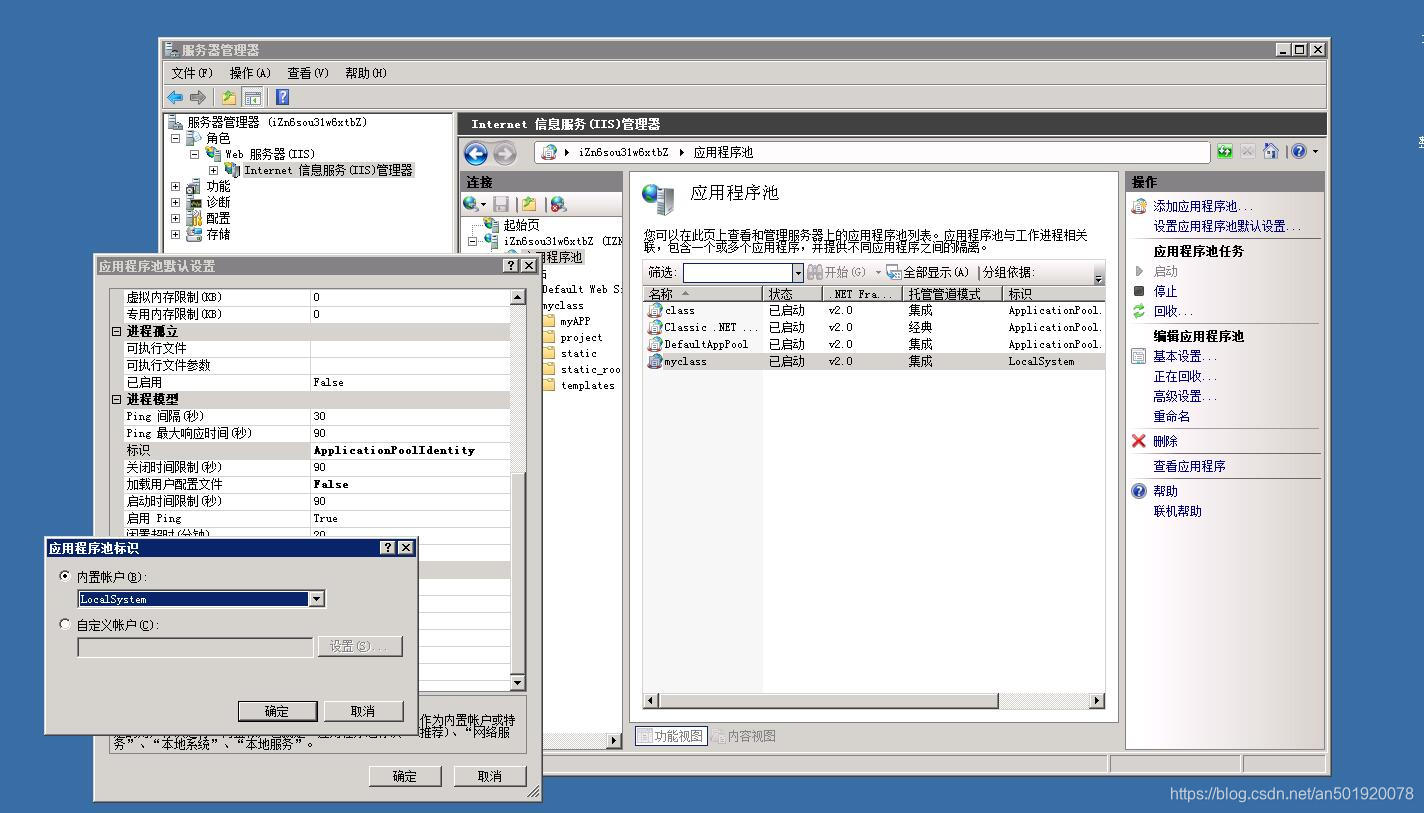Click 确定 in the default settings dialog

tap(405, 776)
